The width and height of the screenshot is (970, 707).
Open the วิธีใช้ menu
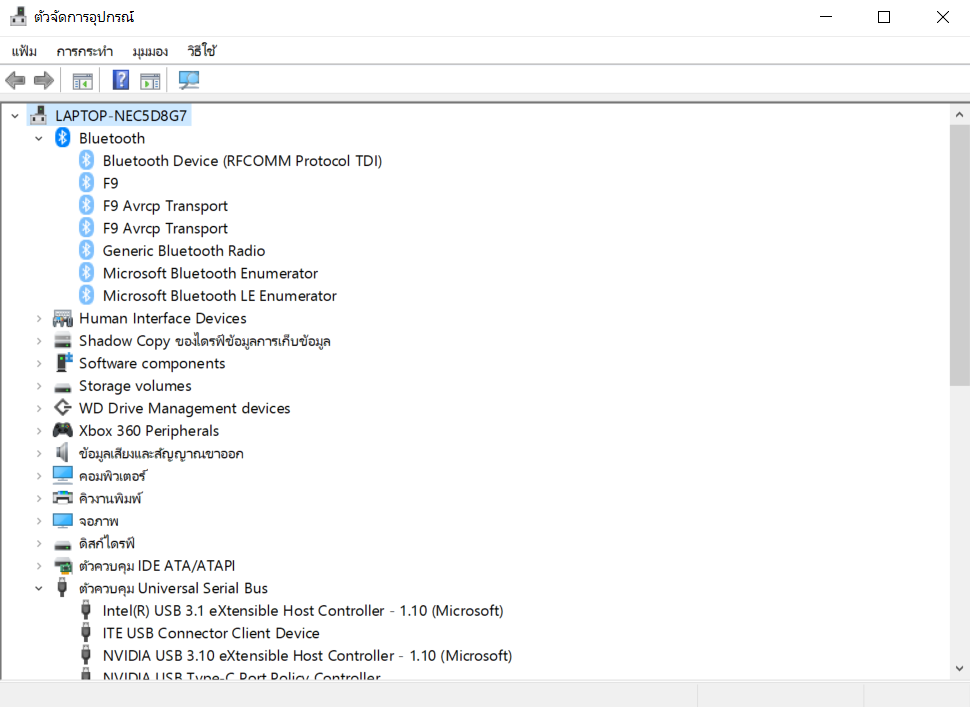(x=202, y=51)
